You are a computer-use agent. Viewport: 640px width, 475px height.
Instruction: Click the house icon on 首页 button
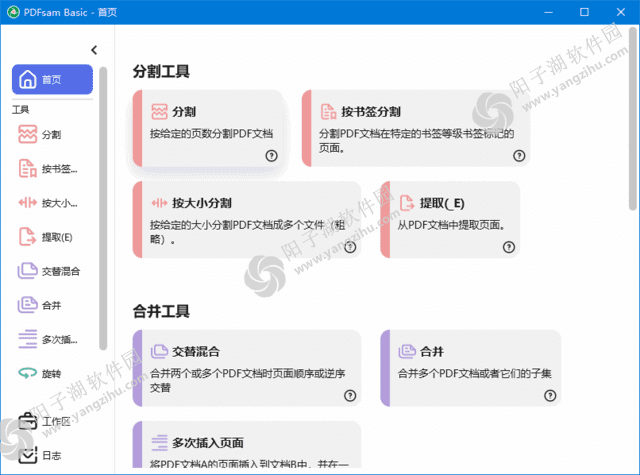click(28, 79)
